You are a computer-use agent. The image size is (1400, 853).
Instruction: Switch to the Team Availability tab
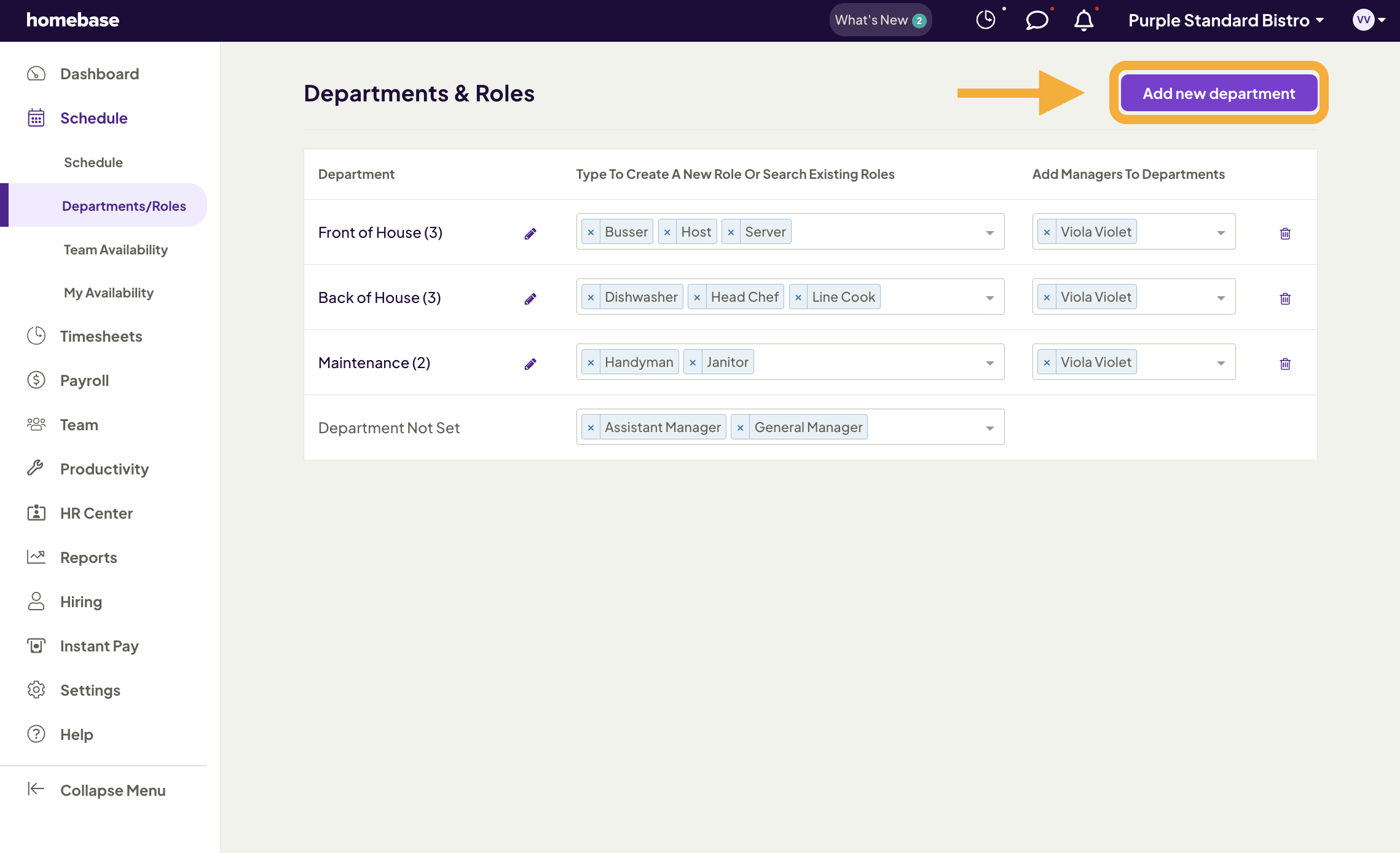(116, 250)
